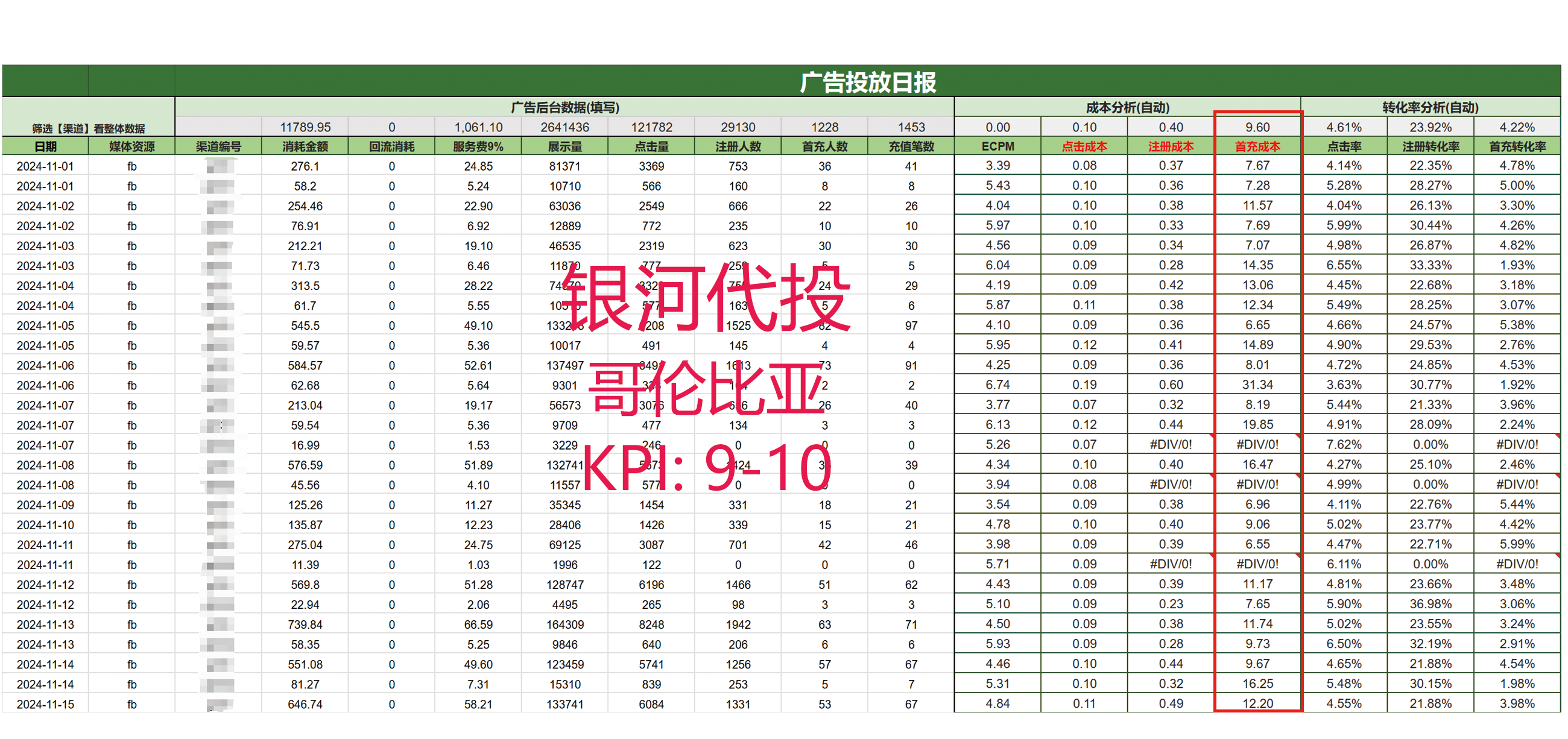Click the red 注册成本 header
Screen dimensions: 1568x739
[x=1171, y=146]
